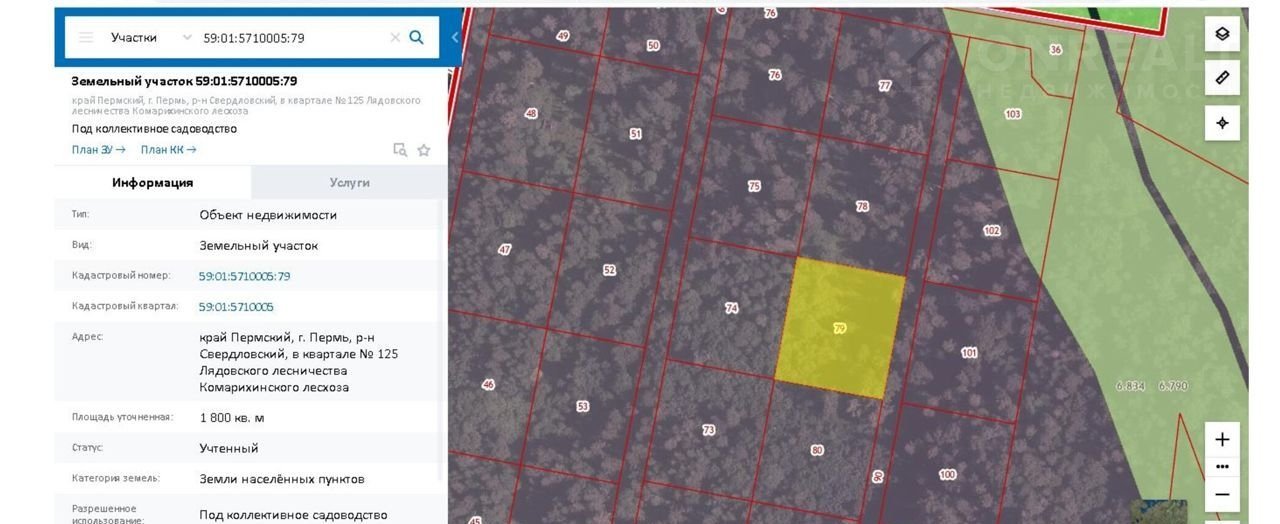The height and width of the screenshot is (524, 1280).
Task: Collapse the side panel with arrow
Action: point(455,37)
